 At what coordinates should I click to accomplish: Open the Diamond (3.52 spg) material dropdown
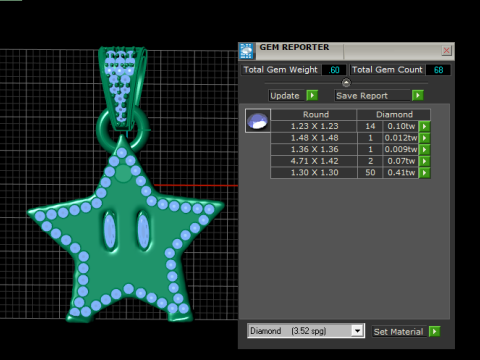(x=357, y=331)
